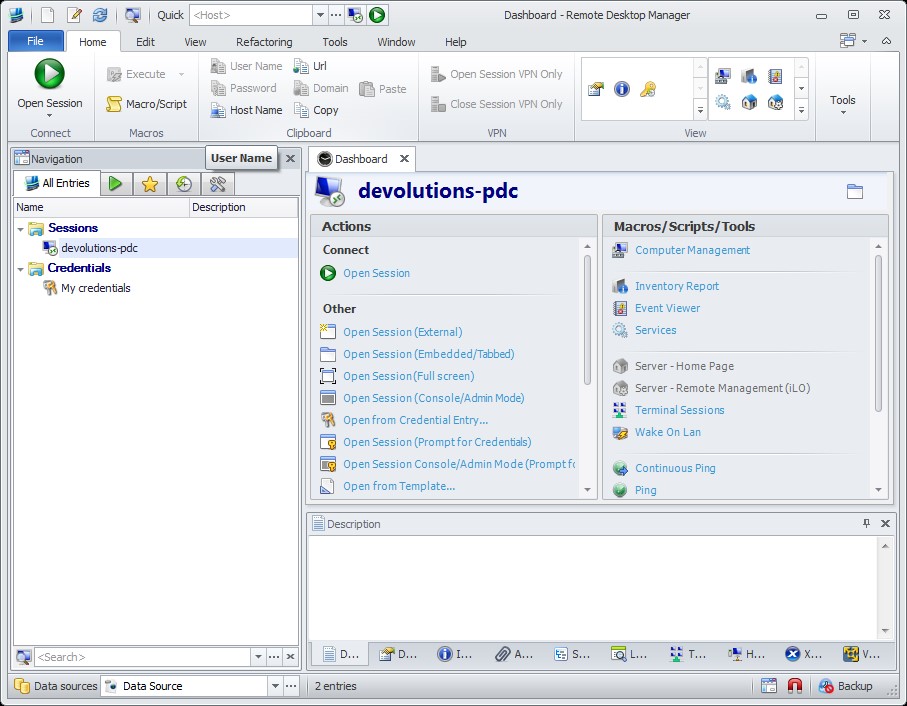Click the Computer Management link
The height and width of the screenshot is (706, 907).
tap(692, 250)
